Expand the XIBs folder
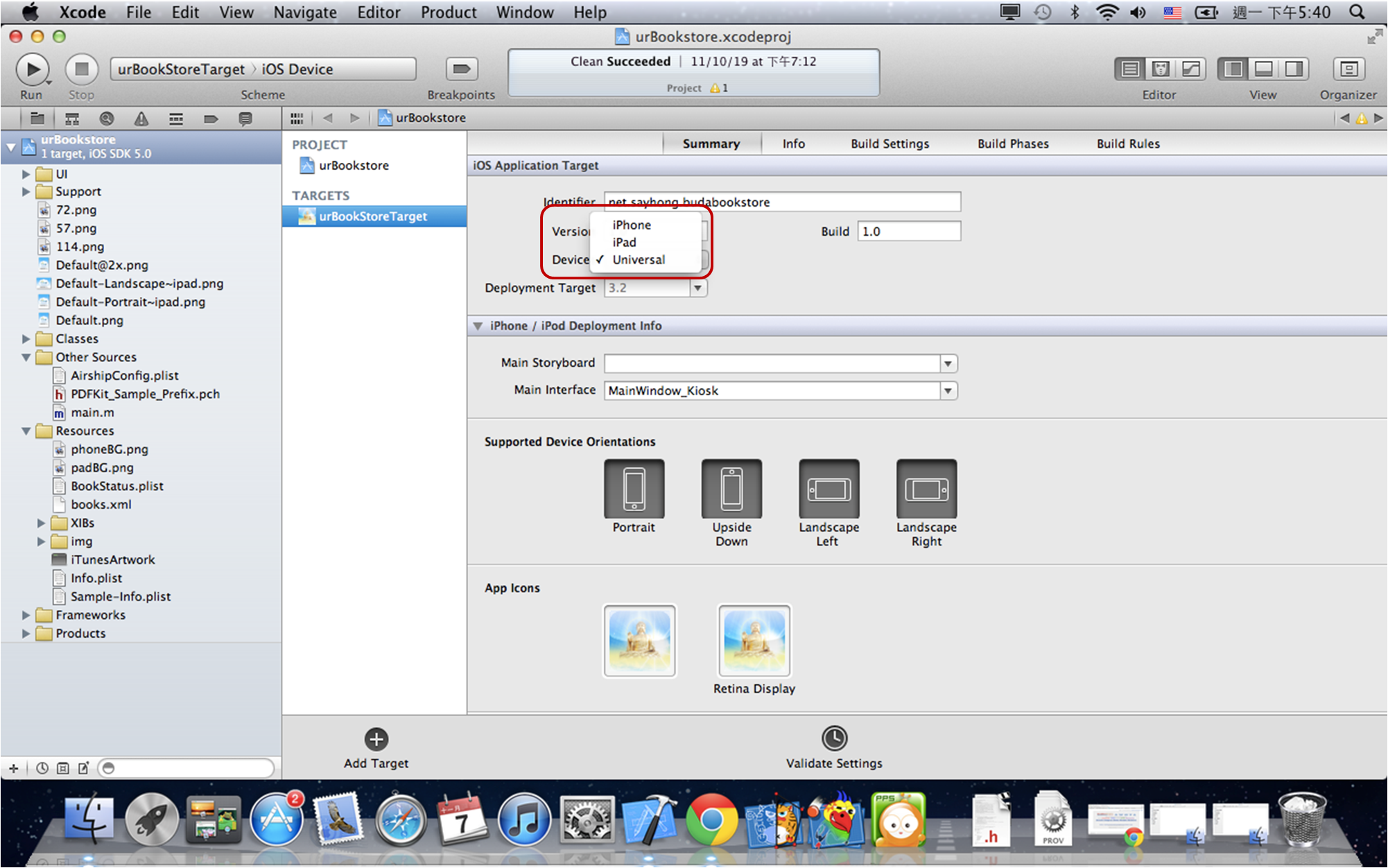The image size is (1388, 868). [x=41, y=523]
